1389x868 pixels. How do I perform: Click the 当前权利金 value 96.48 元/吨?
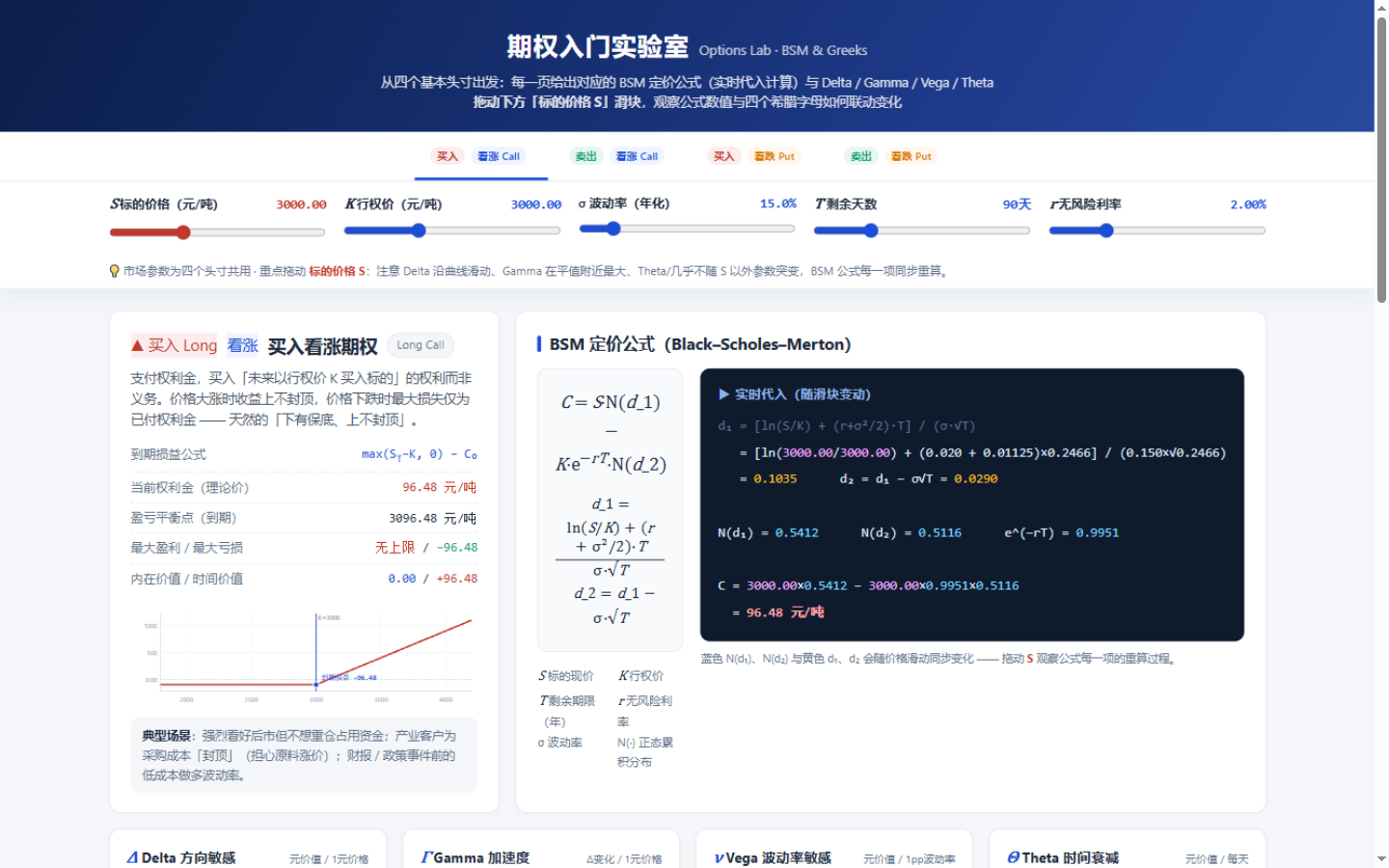[440, 487]
